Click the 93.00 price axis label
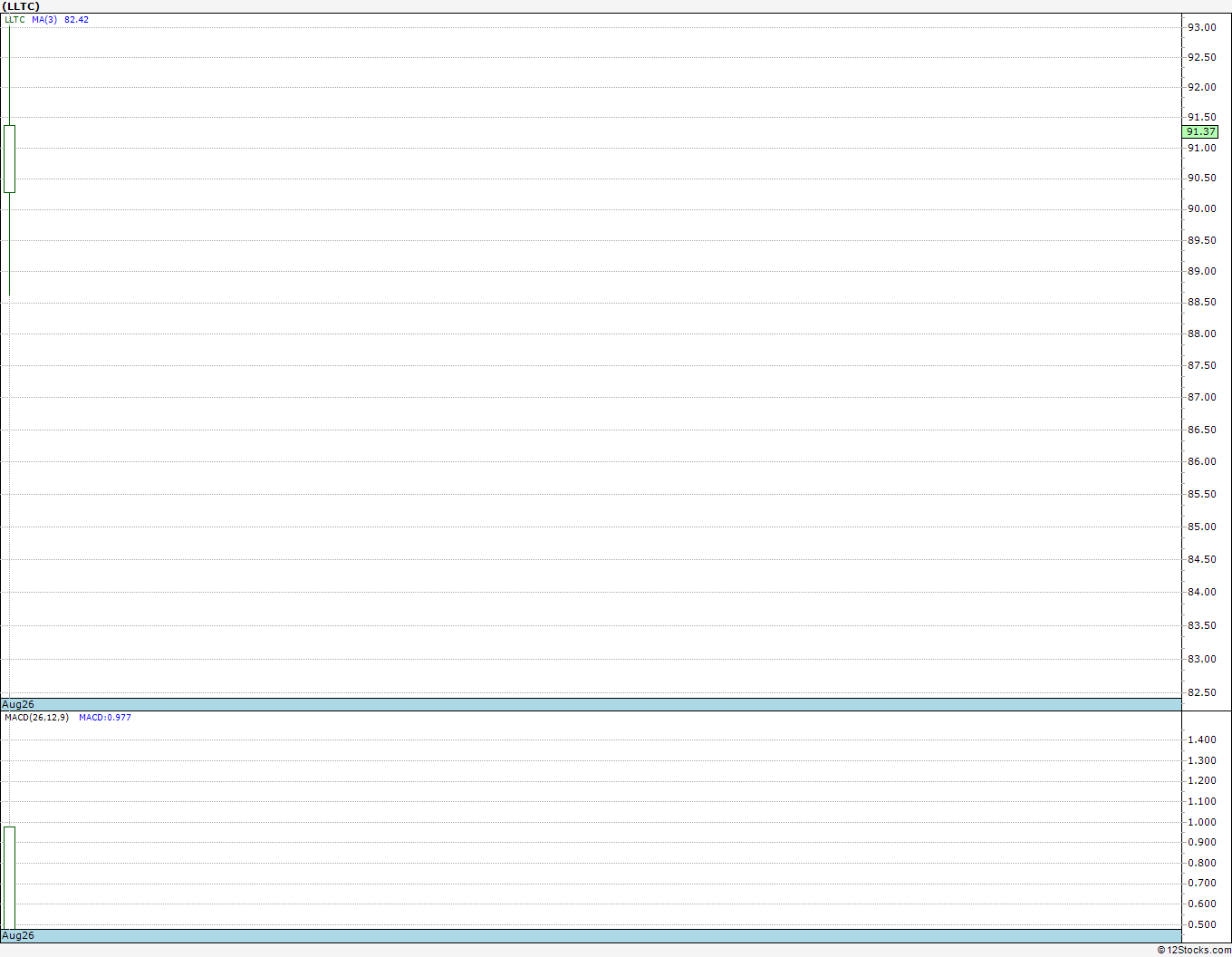 pyautogui.click(x=1202, y=28)
